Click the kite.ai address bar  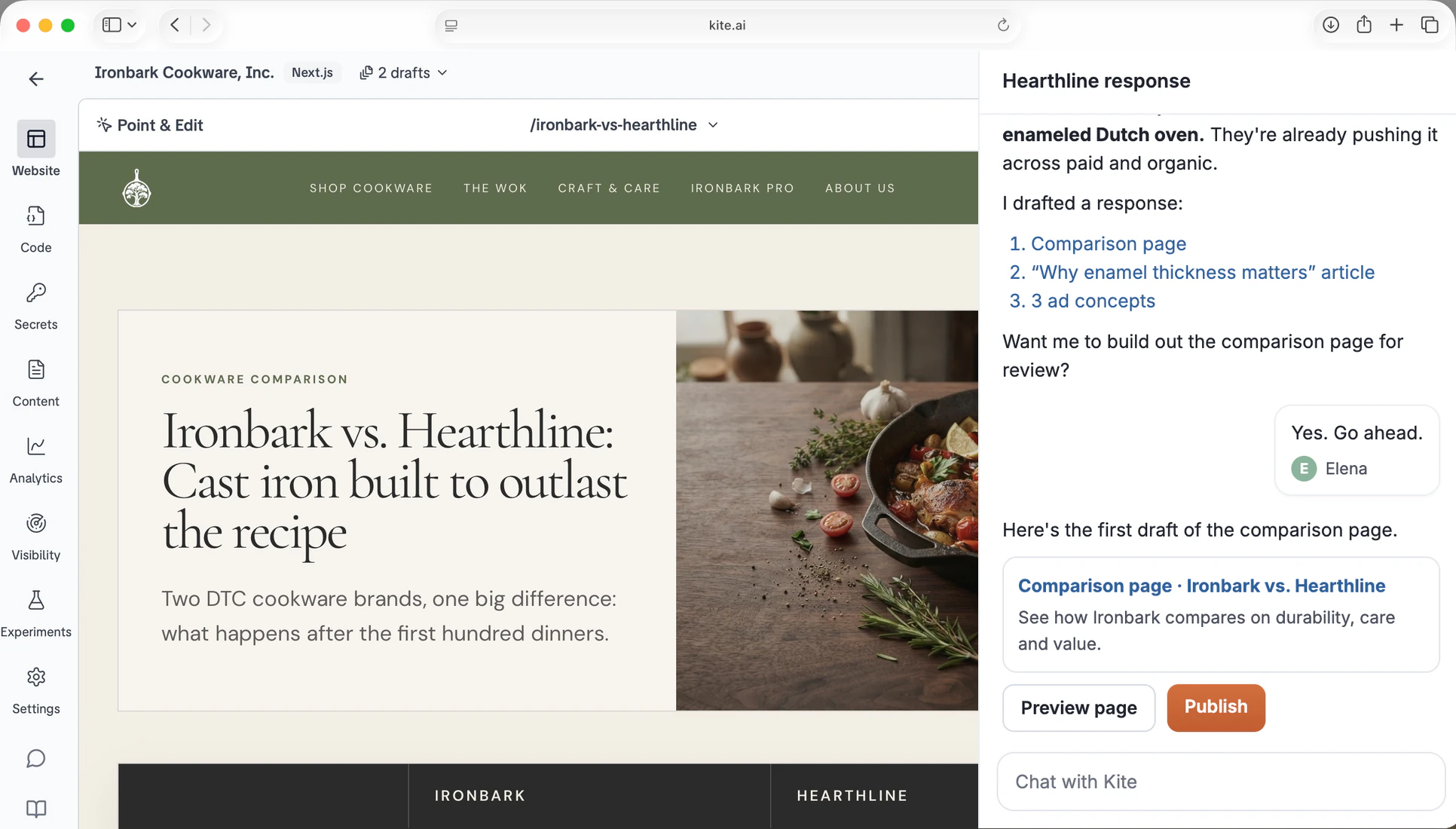pos(727,25)
